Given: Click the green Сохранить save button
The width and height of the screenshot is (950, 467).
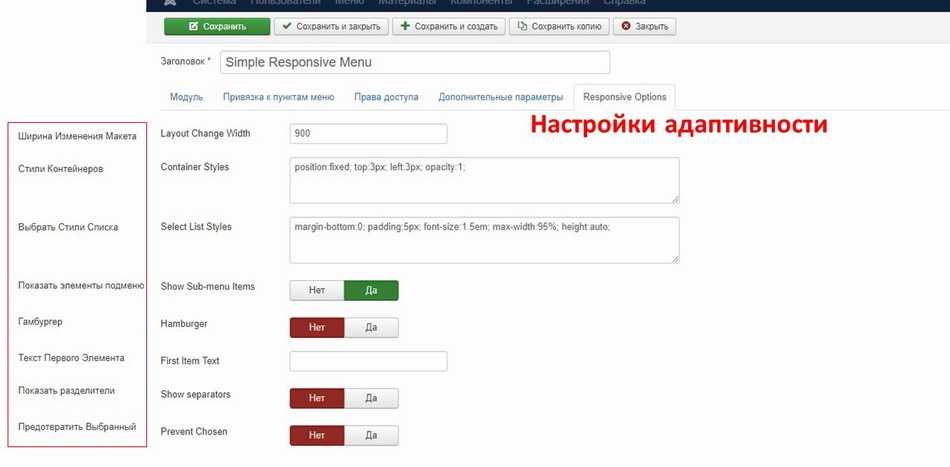Looking at the screenshot, I should tap(217, 26).
